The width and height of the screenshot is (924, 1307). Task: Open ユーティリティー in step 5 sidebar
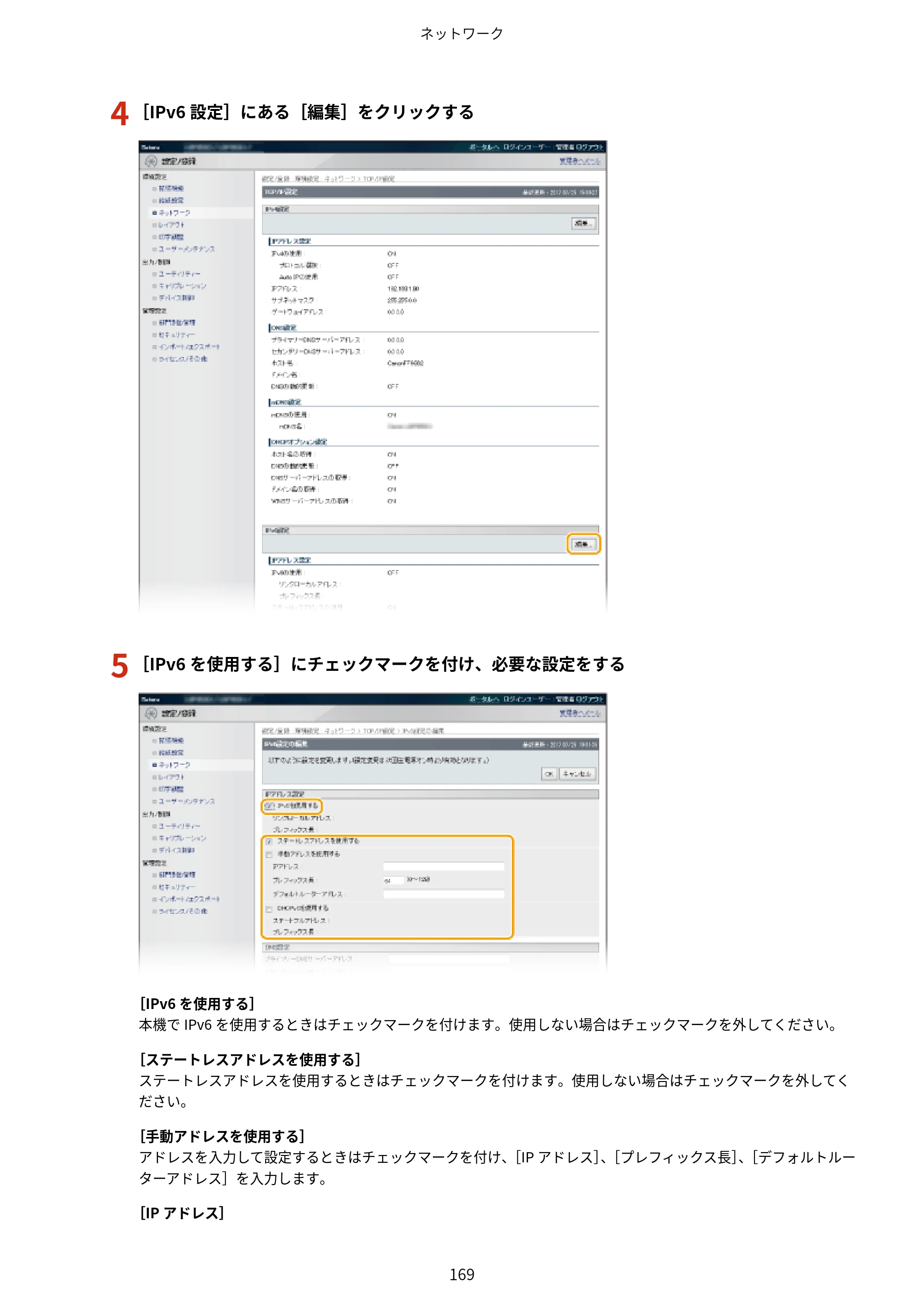coord(179,826)
